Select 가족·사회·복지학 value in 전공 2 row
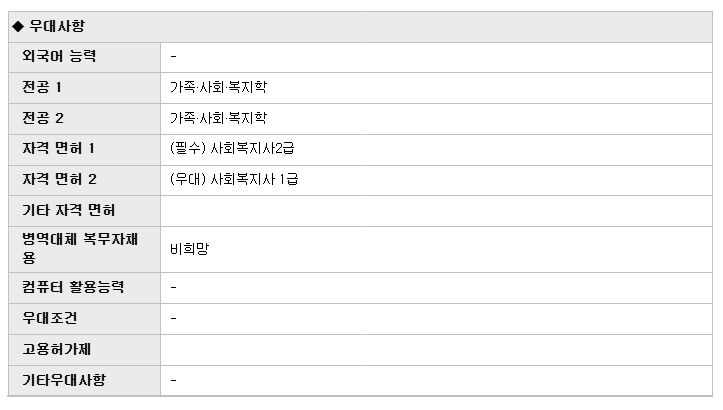This screenshot has height=410, width=723. coord(219,118)
